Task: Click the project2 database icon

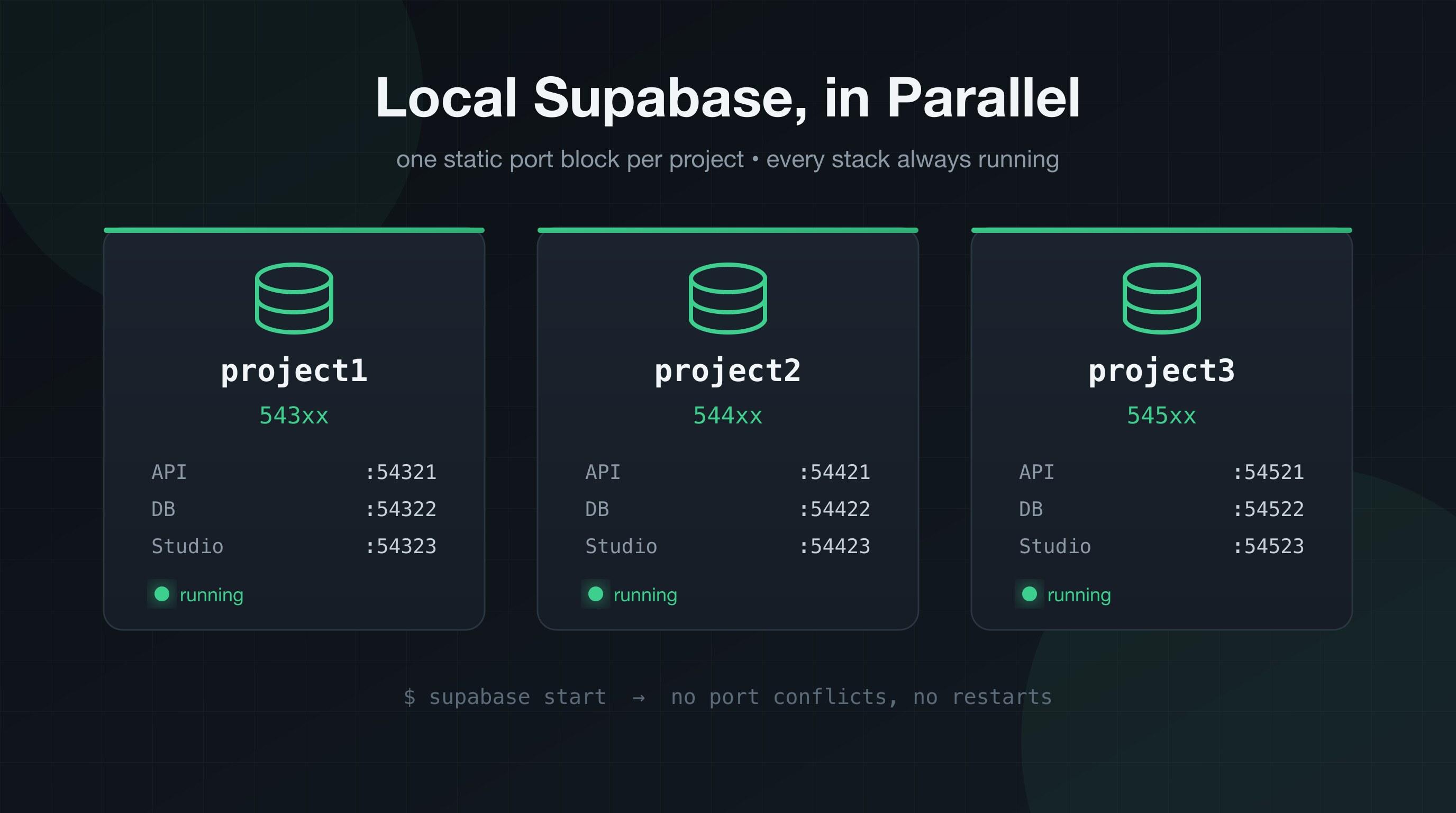Action: pos(727,298)
